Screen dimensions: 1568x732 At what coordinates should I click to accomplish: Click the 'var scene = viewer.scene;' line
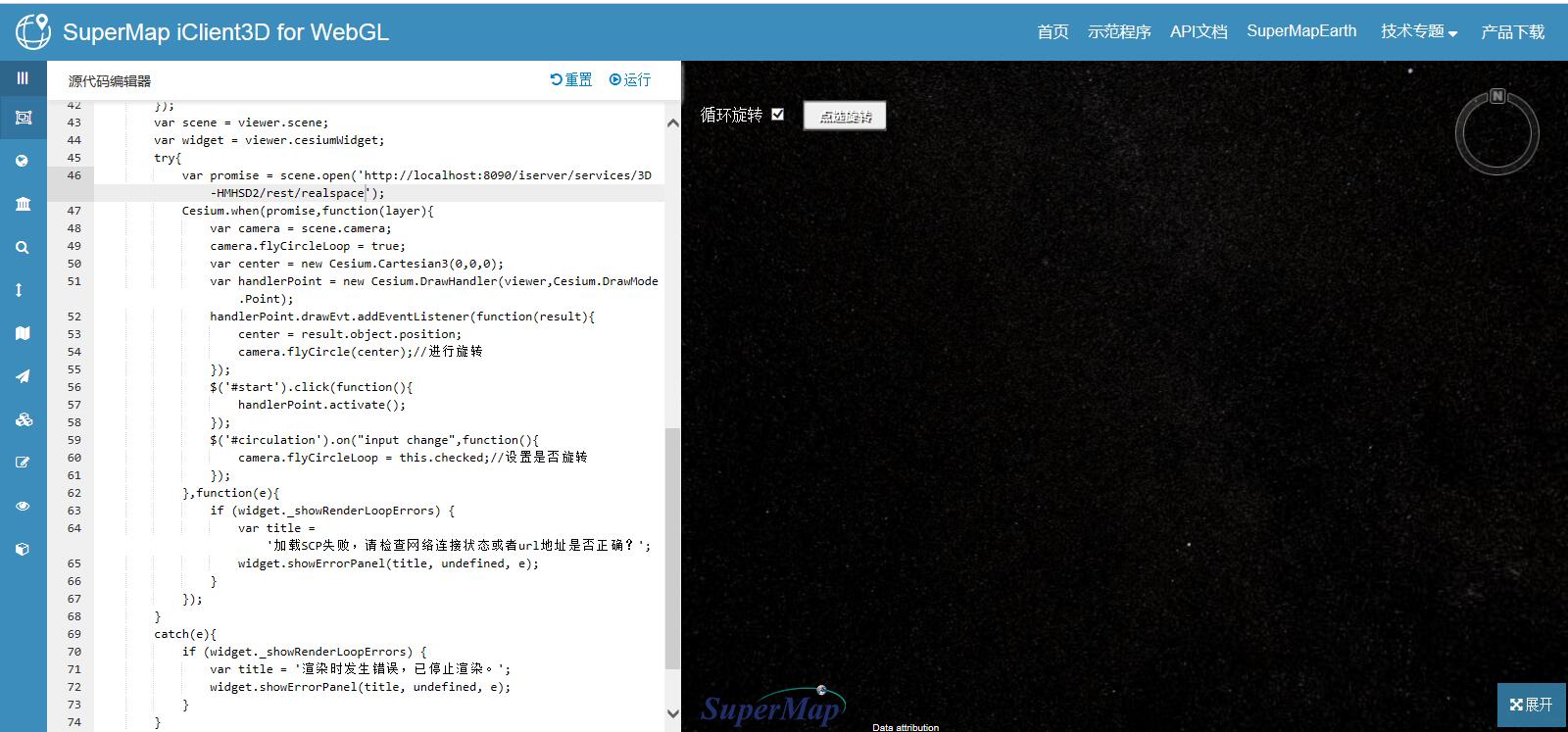(x=241, y=122)
